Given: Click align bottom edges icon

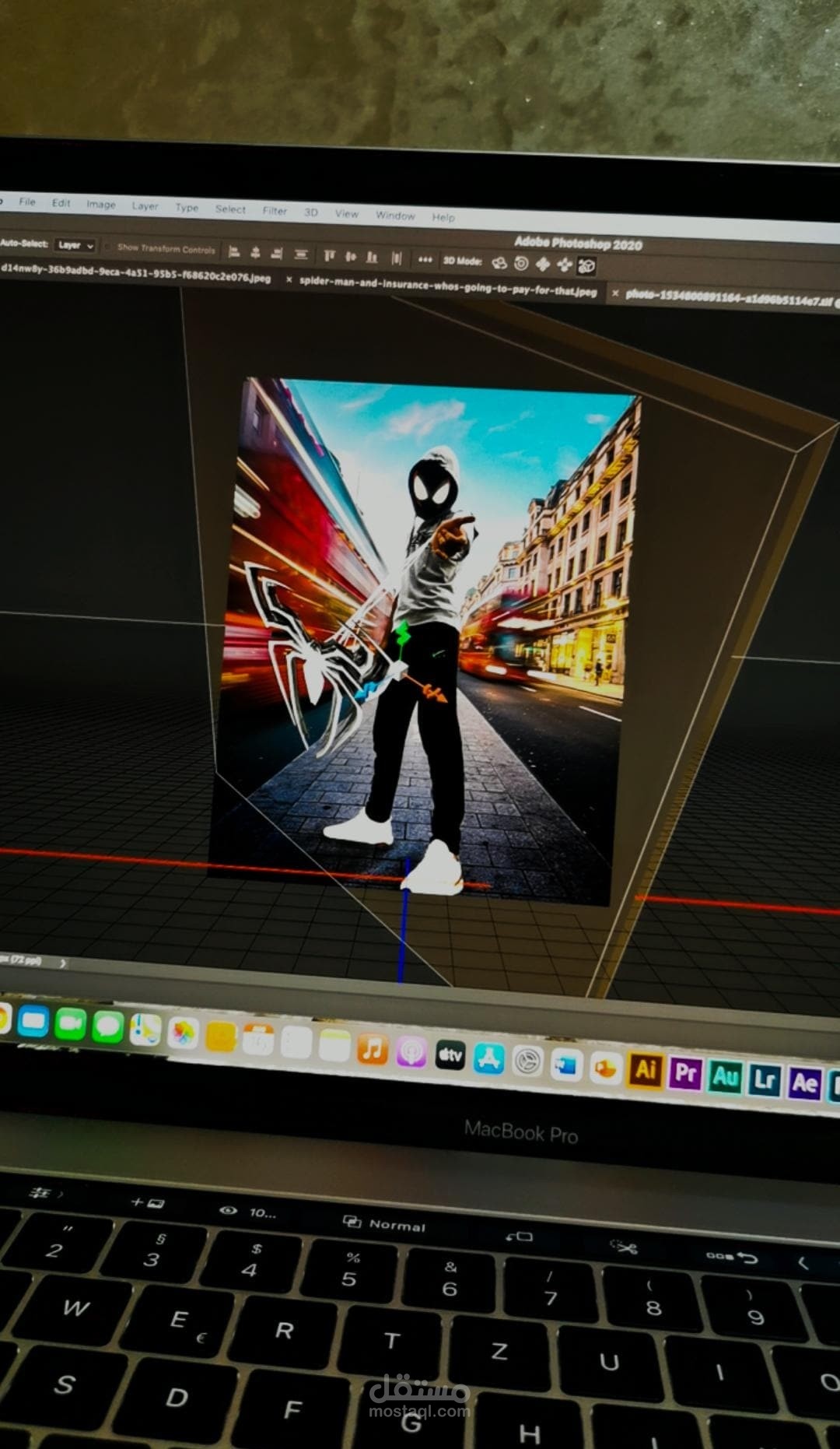Looking at the screenshot, I should pyautogui.click(x=372, y=257).
